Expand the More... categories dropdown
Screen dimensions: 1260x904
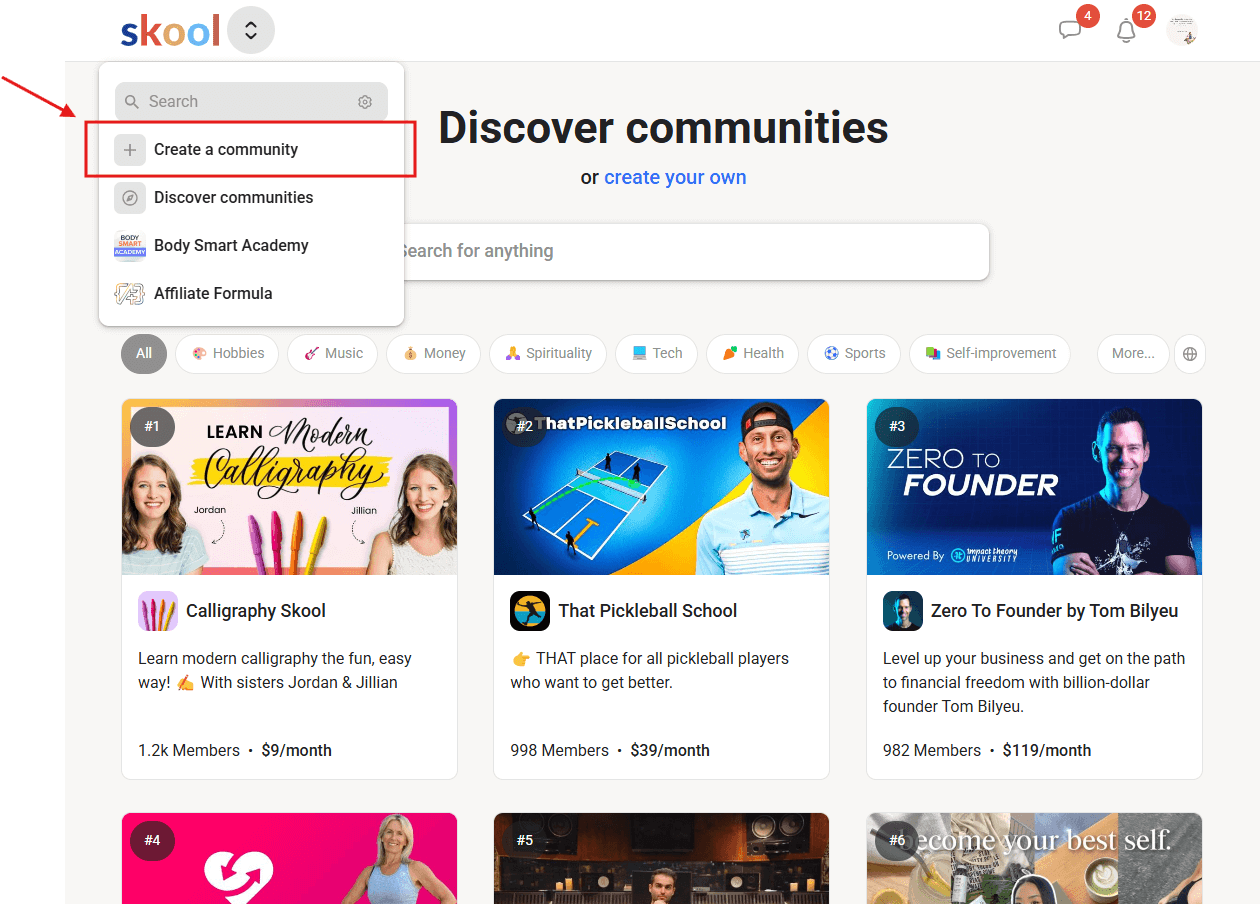(1133, 354)
